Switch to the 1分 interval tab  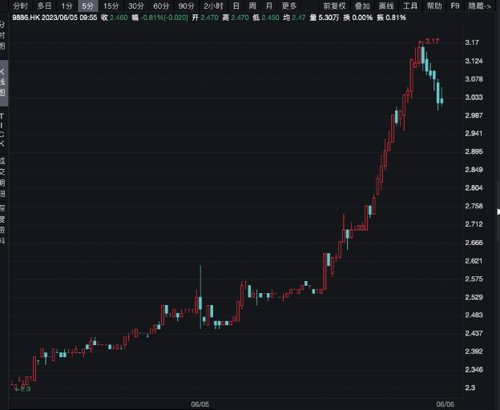67,6
